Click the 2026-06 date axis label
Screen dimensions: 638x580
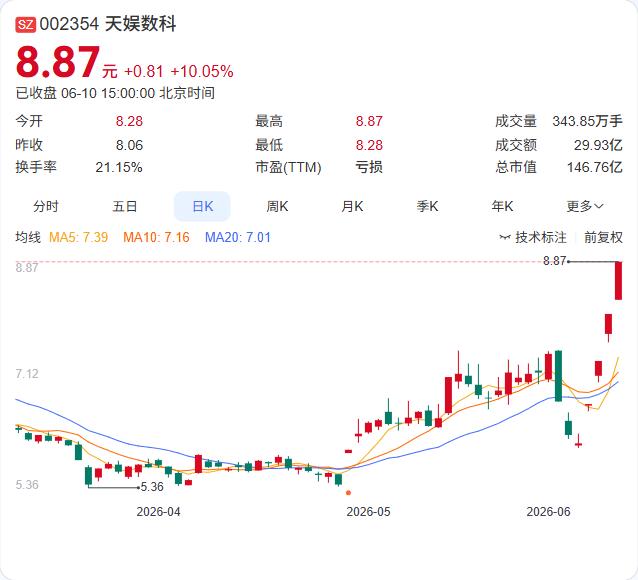548,512
